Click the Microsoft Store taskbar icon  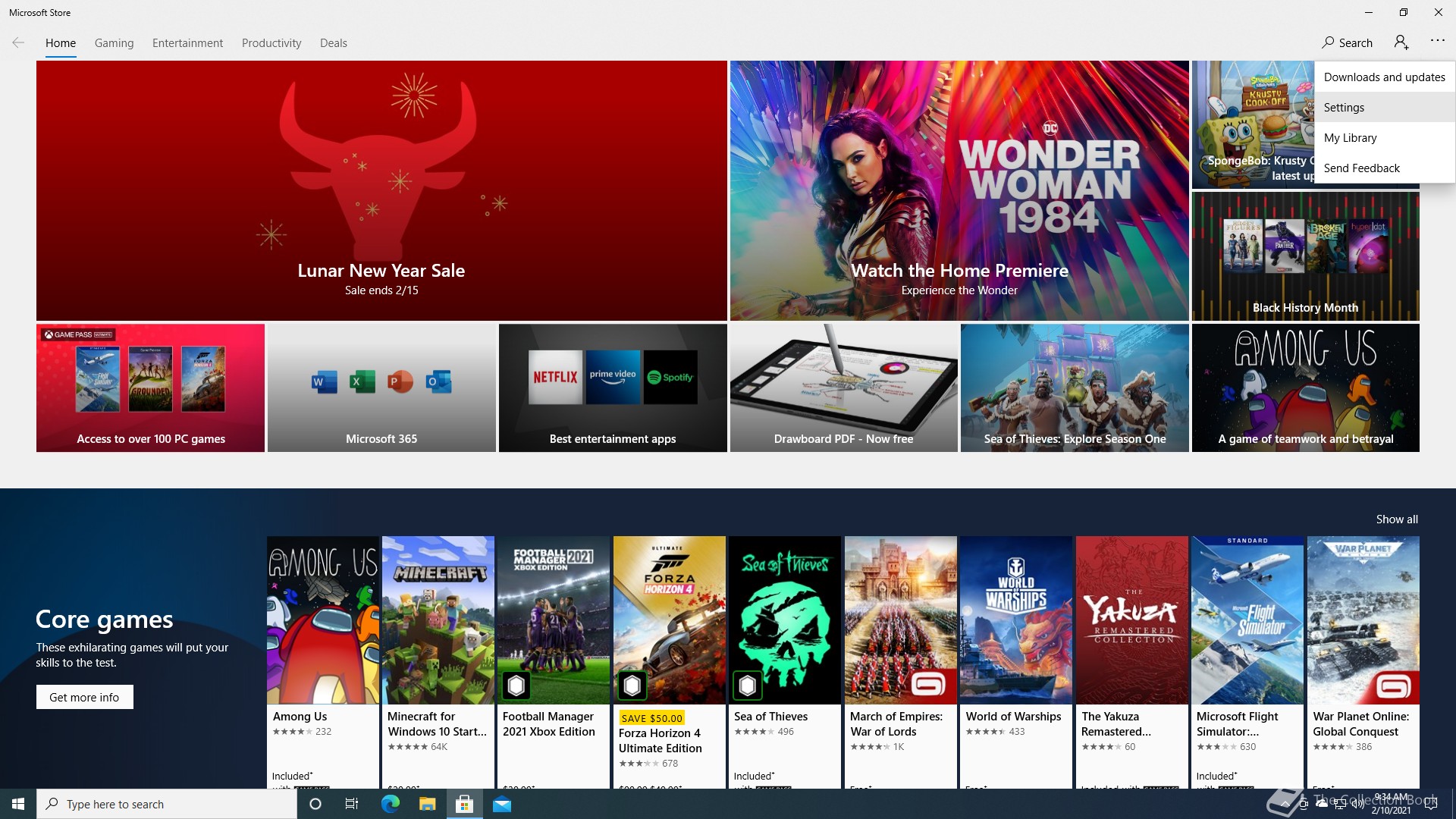(464, 804)
